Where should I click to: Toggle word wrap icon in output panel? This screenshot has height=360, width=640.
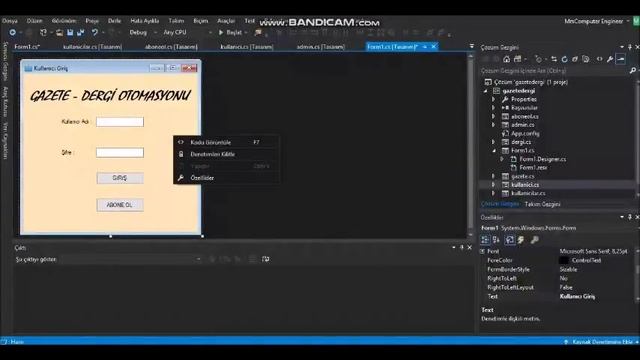(x=266, y=259)
